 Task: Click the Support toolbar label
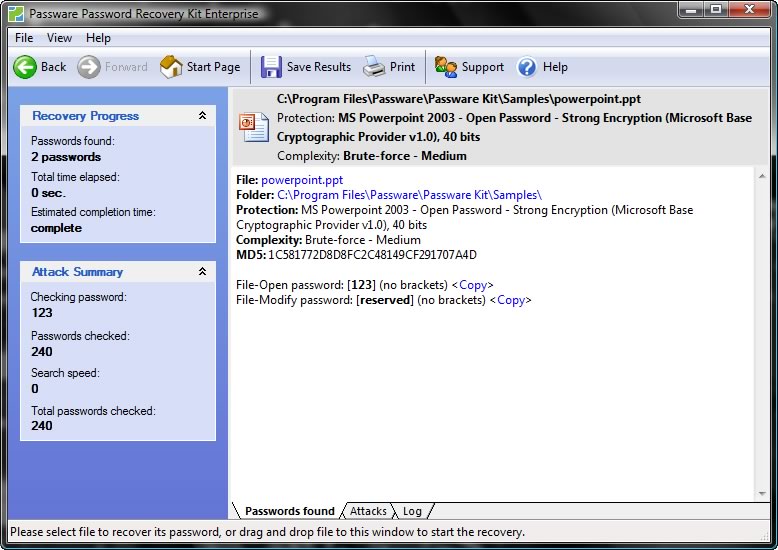point(483,67)
